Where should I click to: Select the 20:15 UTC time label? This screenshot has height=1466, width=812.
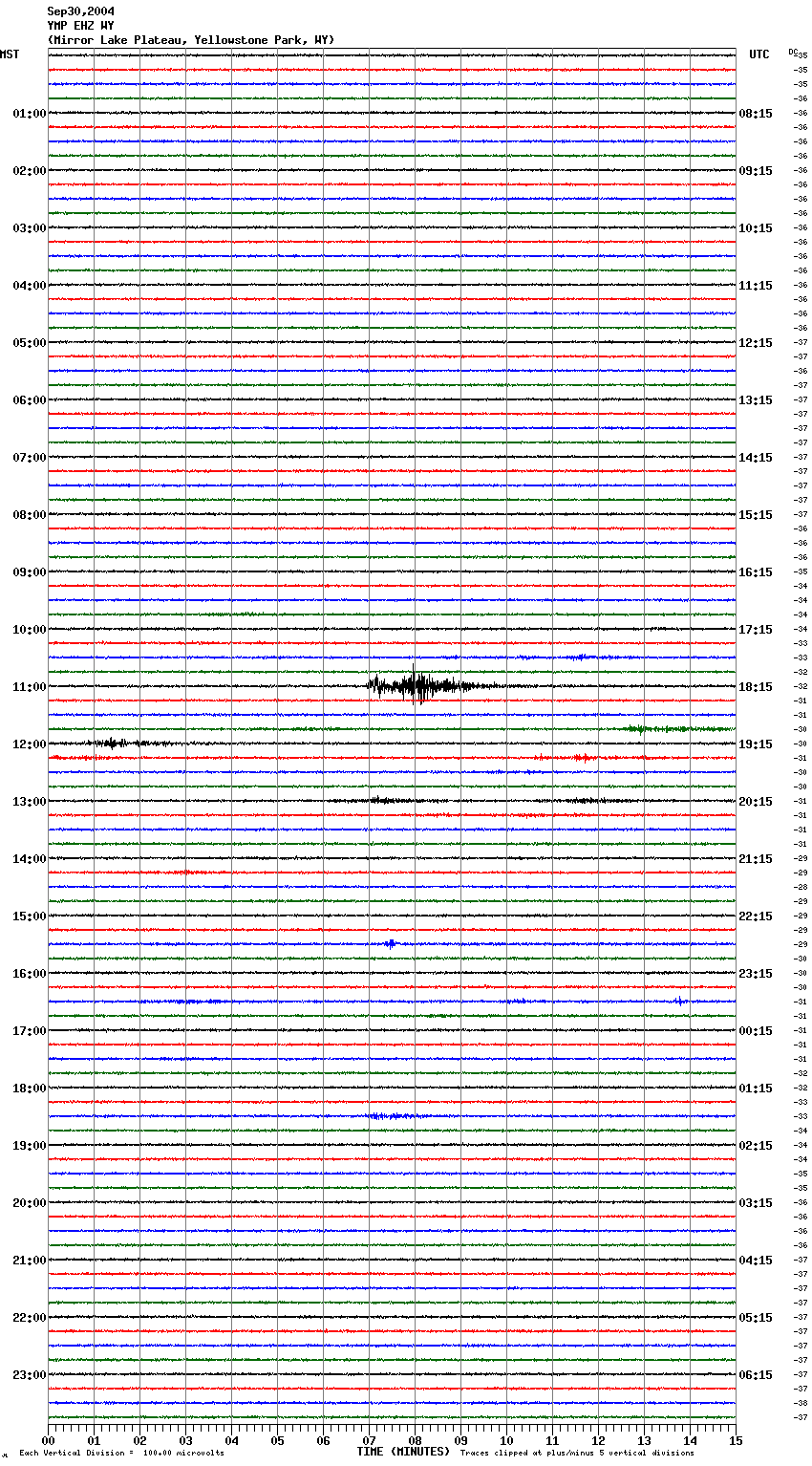pos(756,802)
